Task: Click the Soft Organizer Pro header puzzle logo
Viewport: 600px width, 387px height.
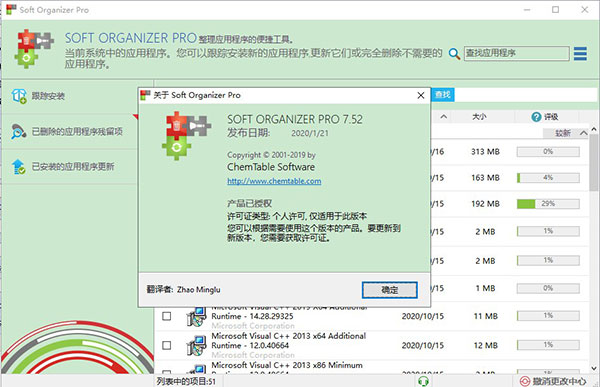Action: 34,49
